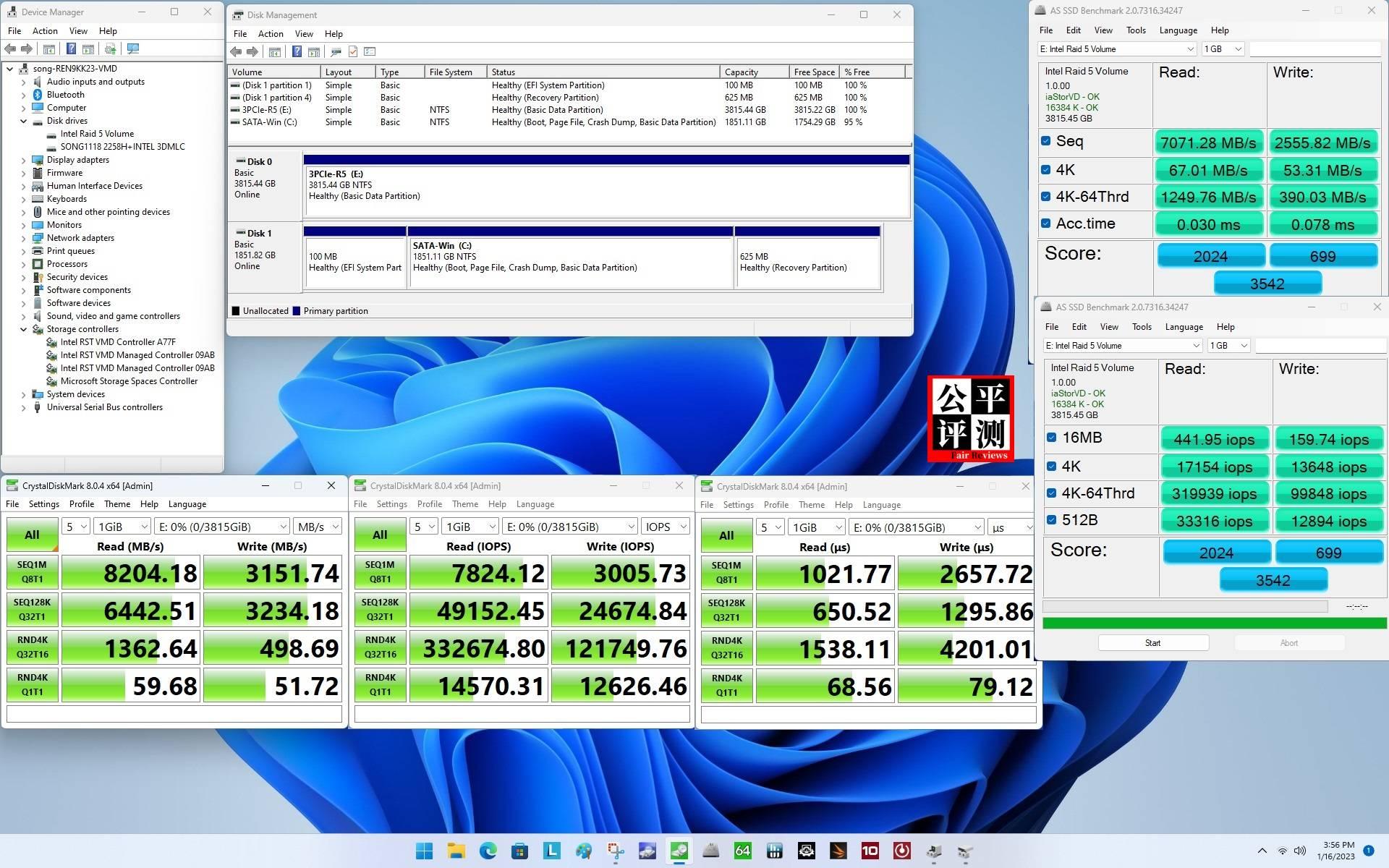The image size is (1389, 868).
Task: Click the Forward arrow in Device Manager toolbar
Action: pyautogui.click(x=27, y=48)
